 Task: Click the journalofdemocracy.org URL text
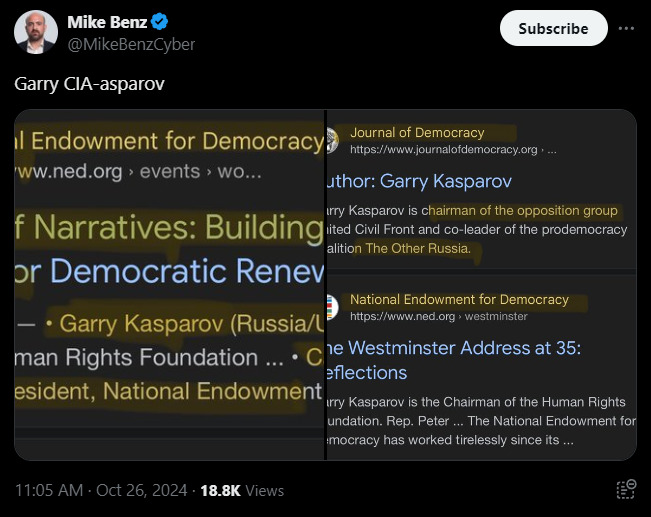[445, 149]
